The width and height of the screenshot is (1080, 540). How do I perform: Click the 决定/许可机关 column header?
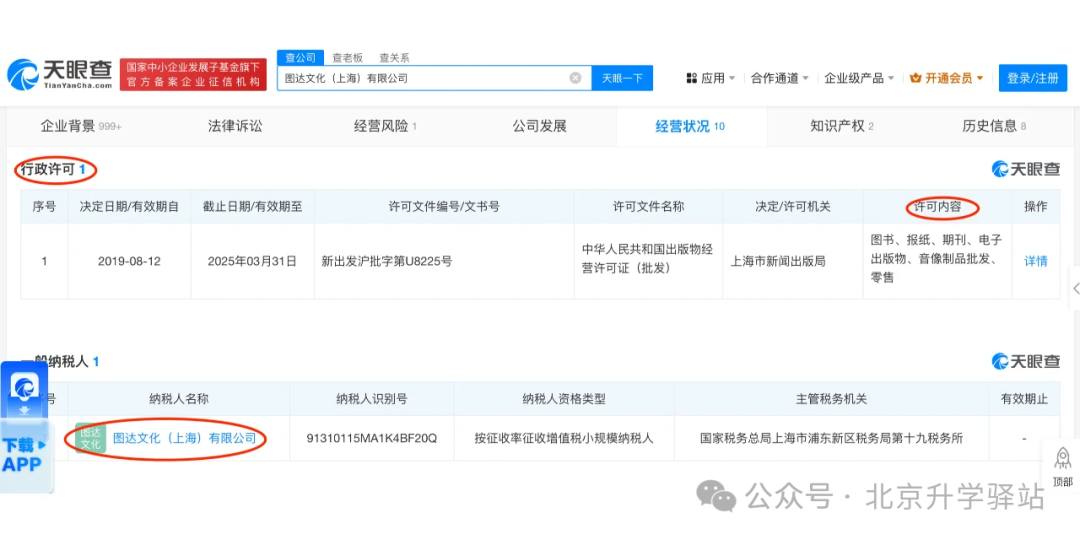coord(793,207)
